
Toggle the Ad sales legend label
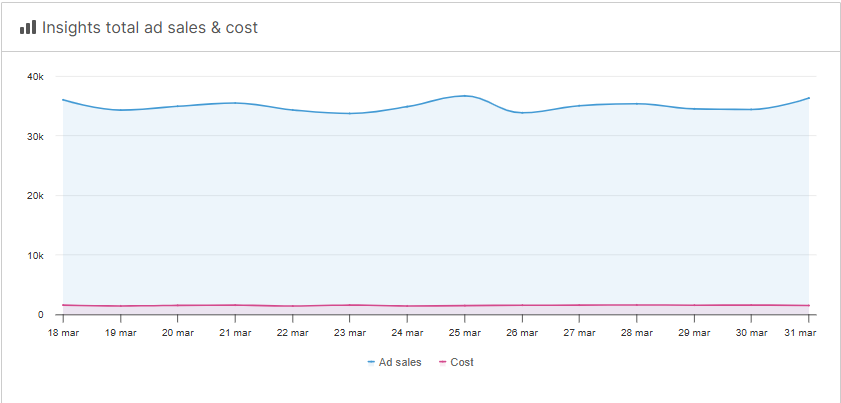401,362
